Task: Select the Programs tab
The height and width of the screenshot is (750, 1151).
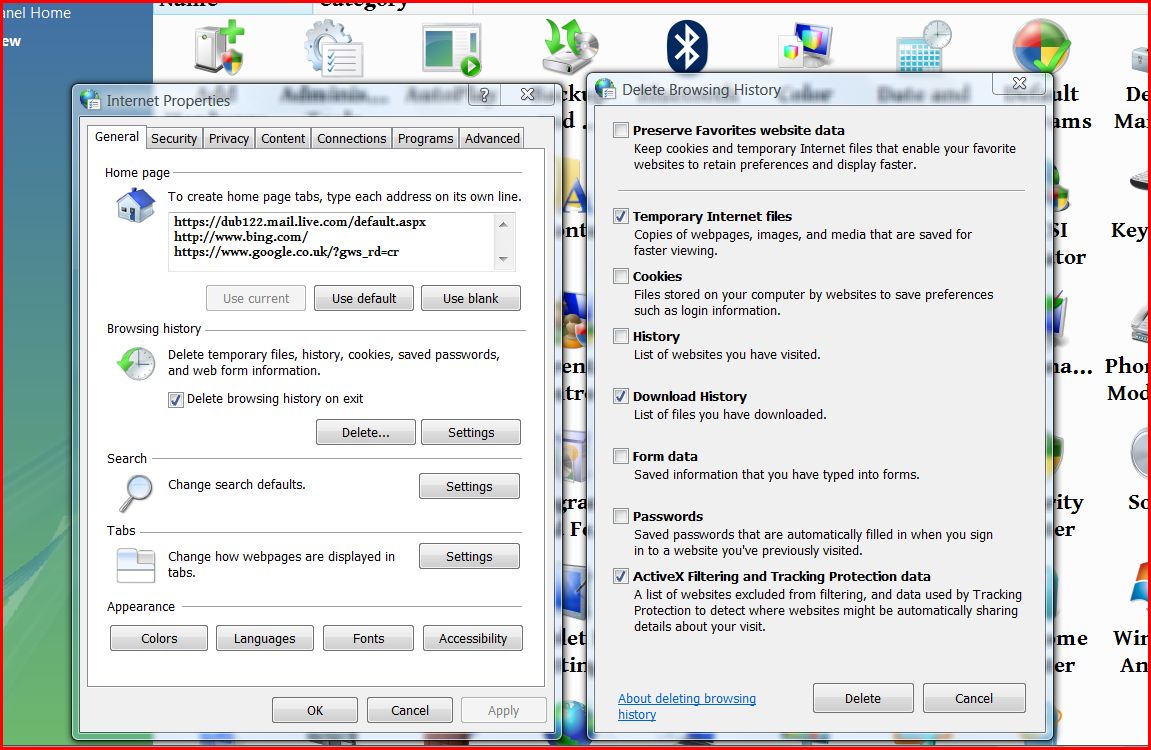Action: (x=425, y=138)
